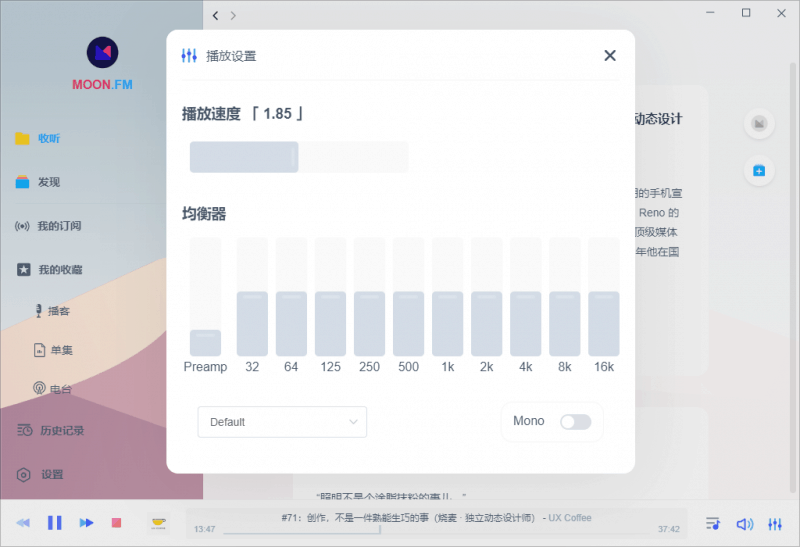The height and width of the screenshot is (547, 800).
Task: Pause playback with the pause button
Action: tap(55, 522)
